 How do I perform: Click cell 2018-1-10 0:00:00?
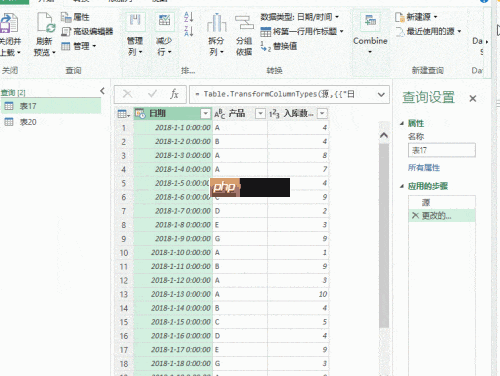[173, 253]
